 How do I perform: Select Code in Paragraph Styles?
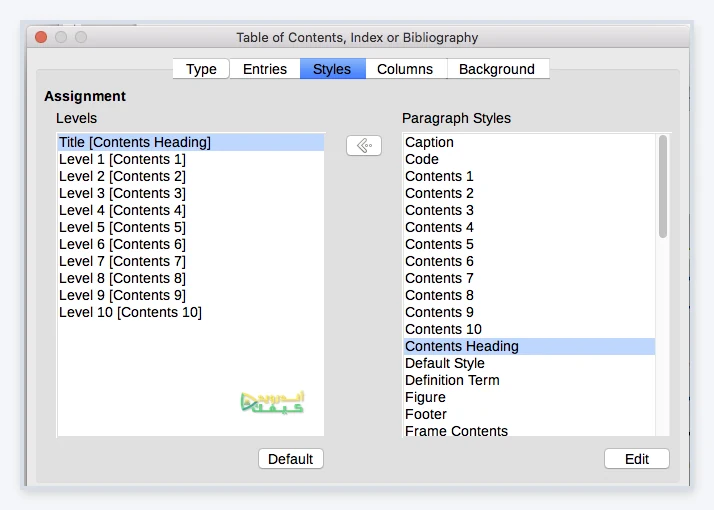pos(529,159)
